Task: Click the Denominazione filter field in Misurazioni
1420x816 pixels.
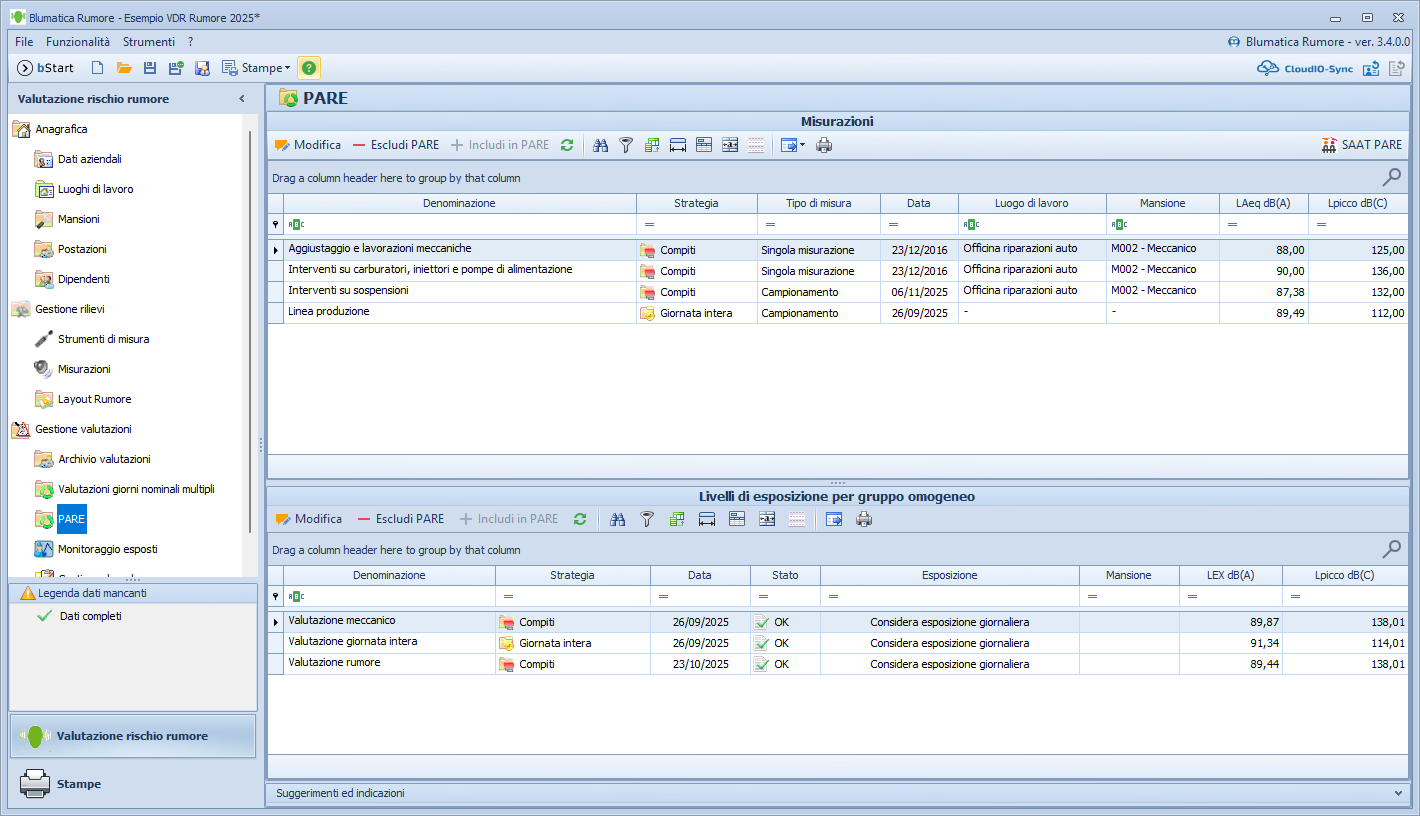Action: pyautogui.click(x=460, y=224)
